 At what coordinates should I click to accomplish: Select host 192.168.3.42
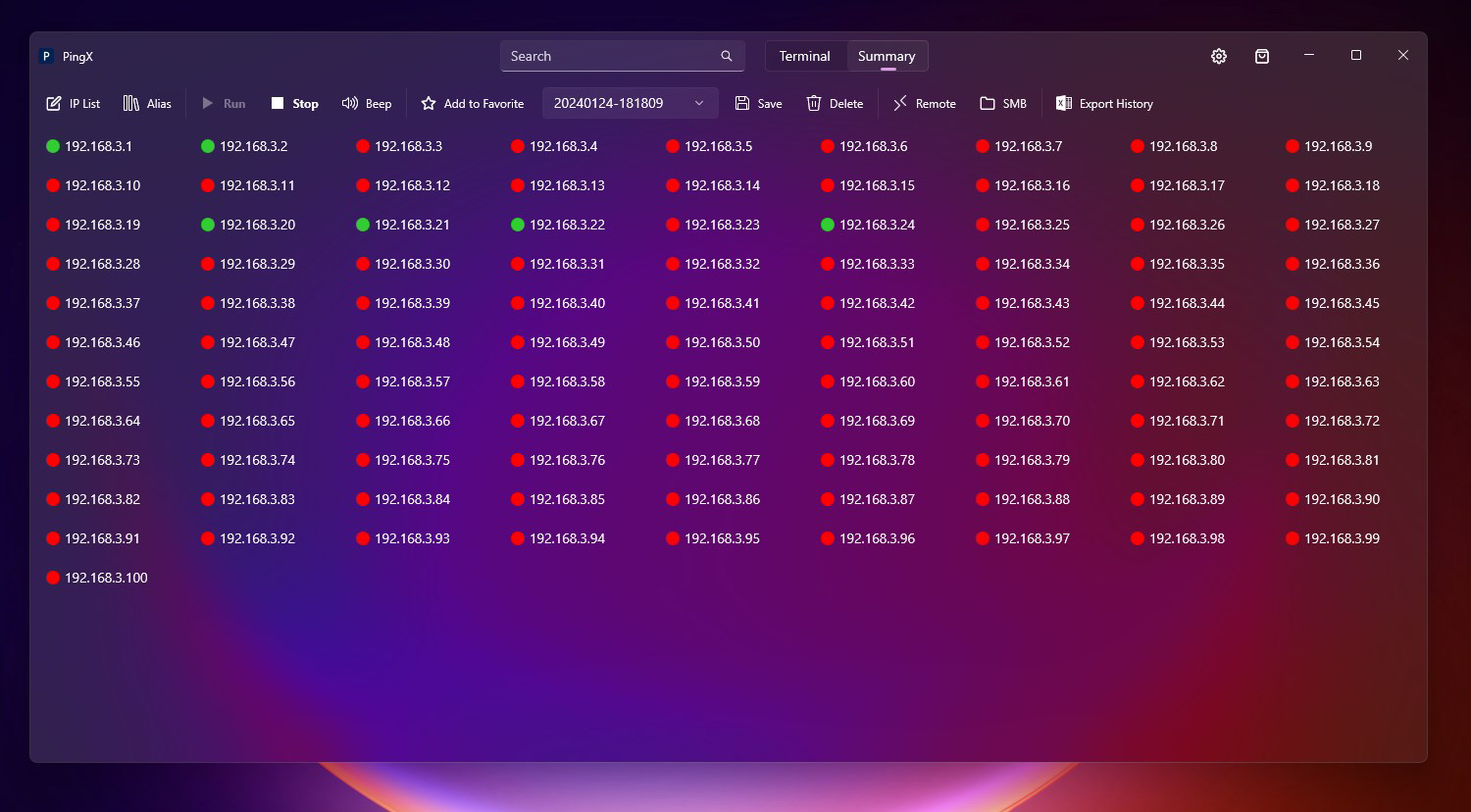click(x=868, y=303)
